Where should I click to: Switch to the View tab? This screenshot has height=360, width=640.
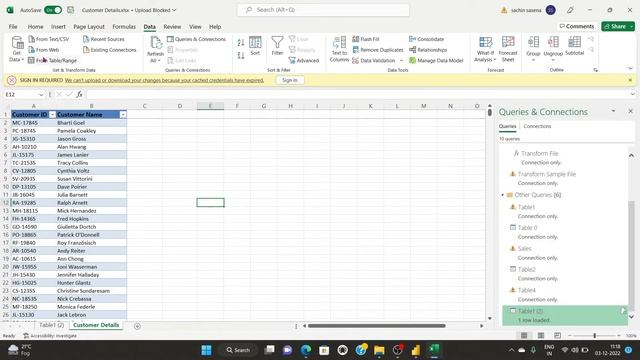click(x=195, y=27)
